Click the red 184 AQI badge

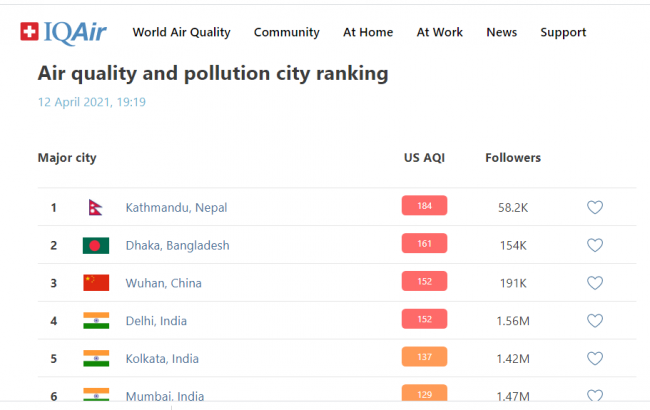click(x=424, y=206)
